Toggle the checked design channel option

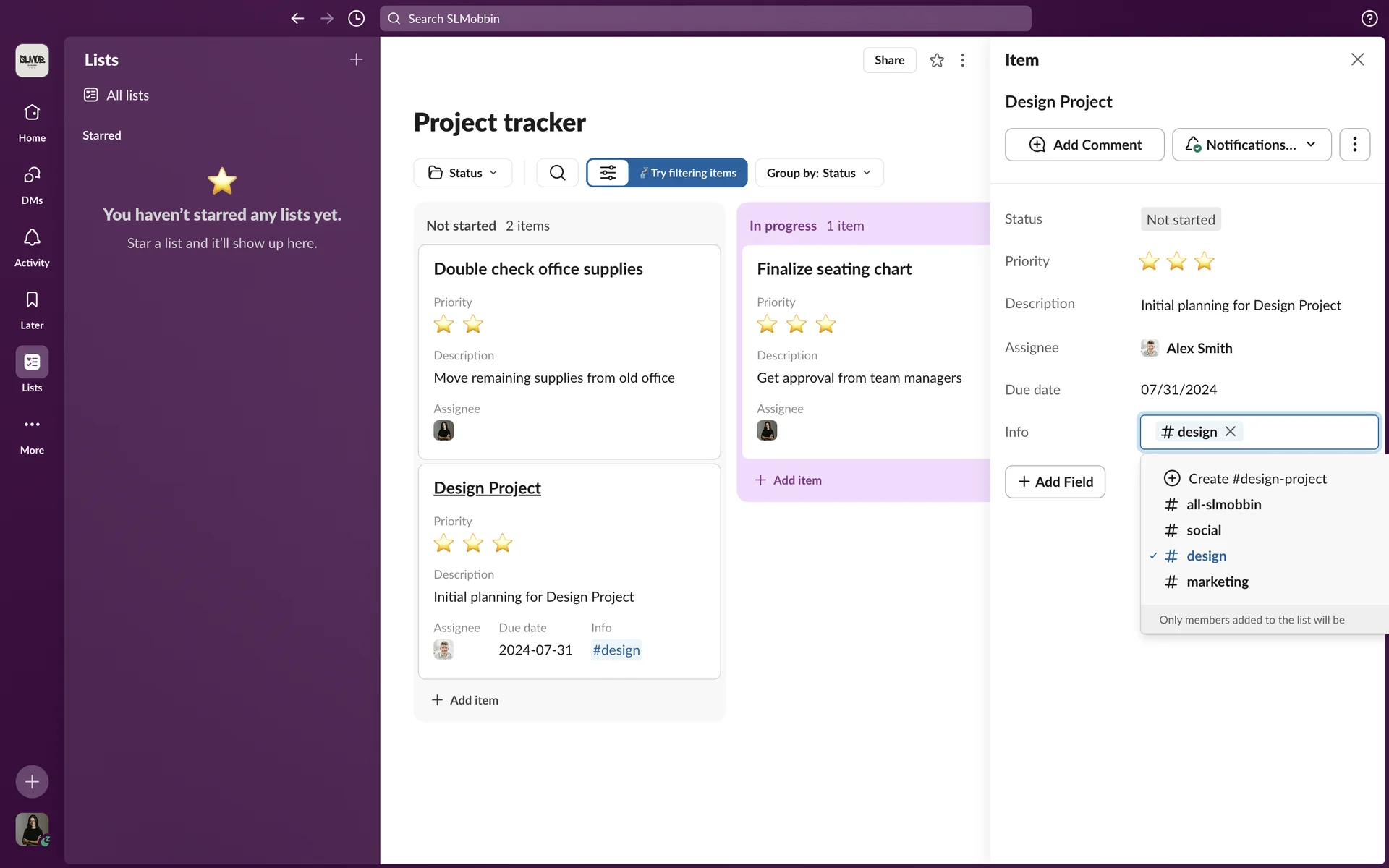[x=1206, y=556]
